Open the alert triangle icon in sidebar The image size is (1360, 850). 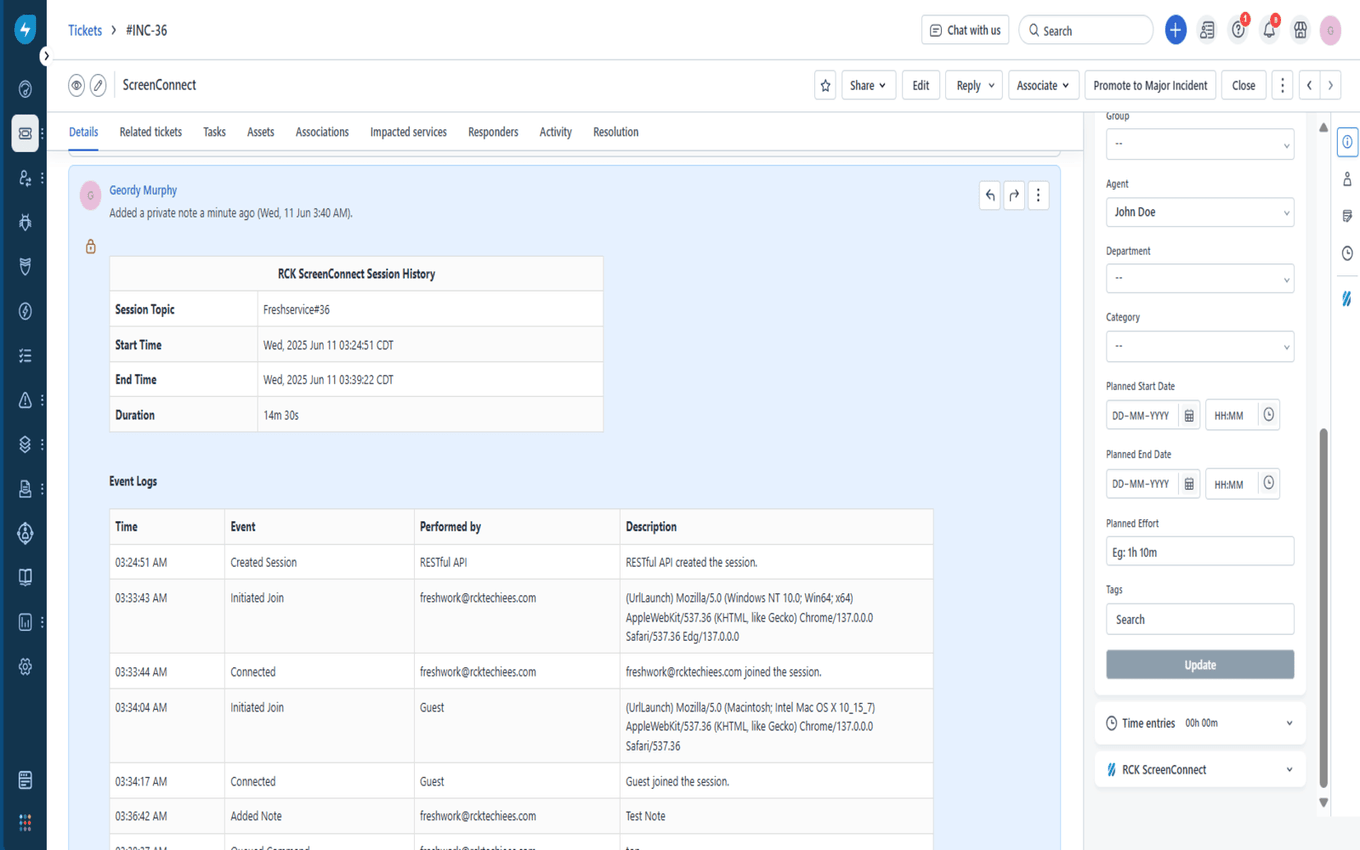coord(25,400)
